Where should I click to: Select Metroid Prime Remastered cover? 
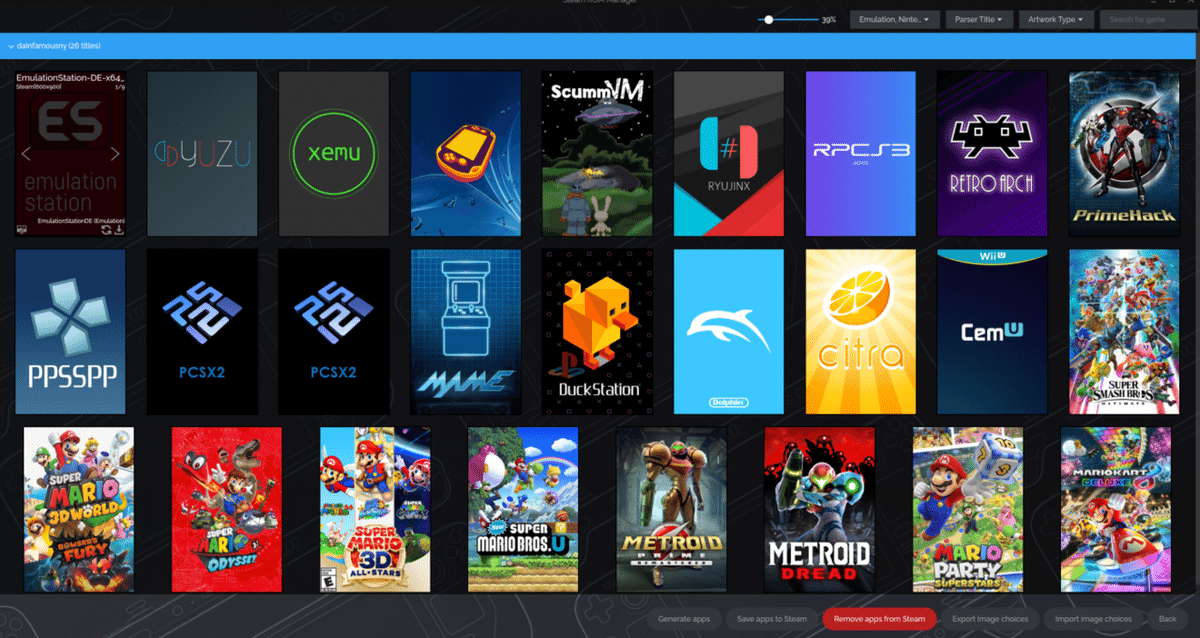point(671,509)
